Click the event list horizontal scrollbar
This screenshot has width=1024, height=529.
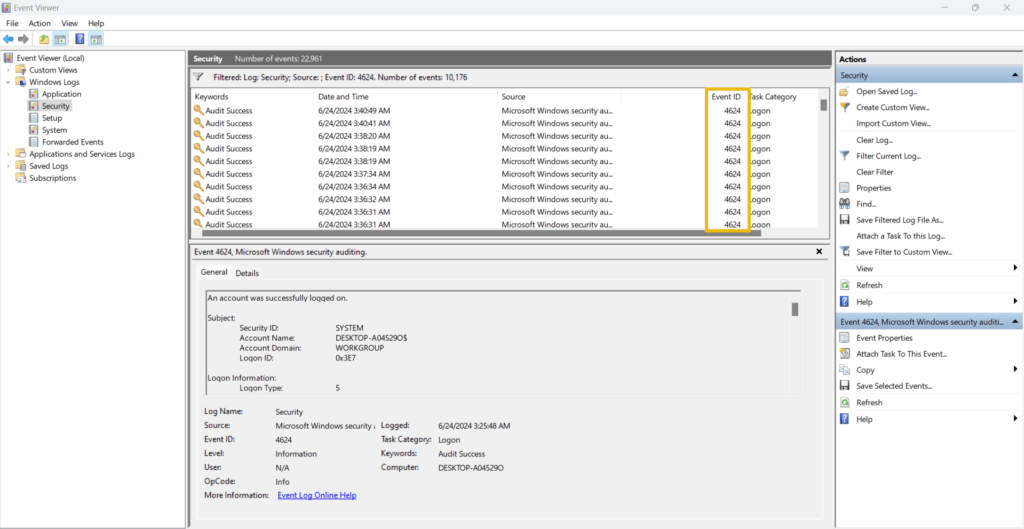[x=481, y=232]
